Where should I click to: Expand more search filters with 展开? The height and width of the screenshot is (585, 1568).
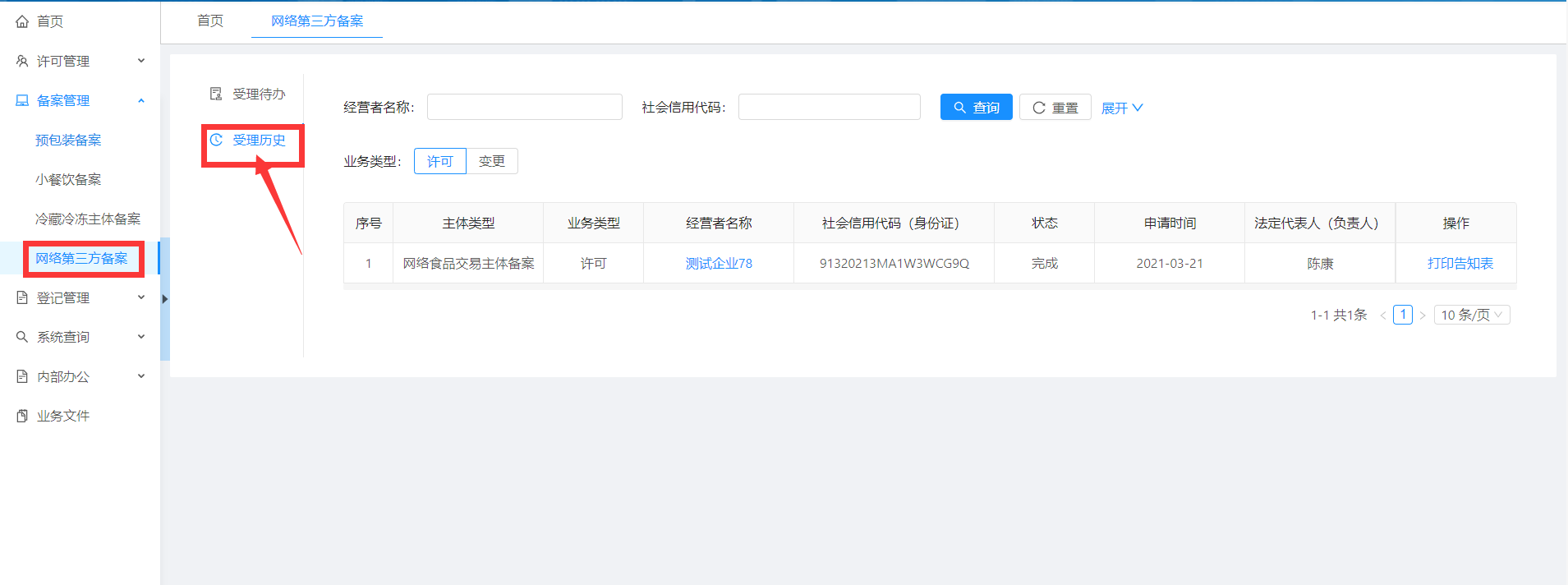(x=1121, y=108)
